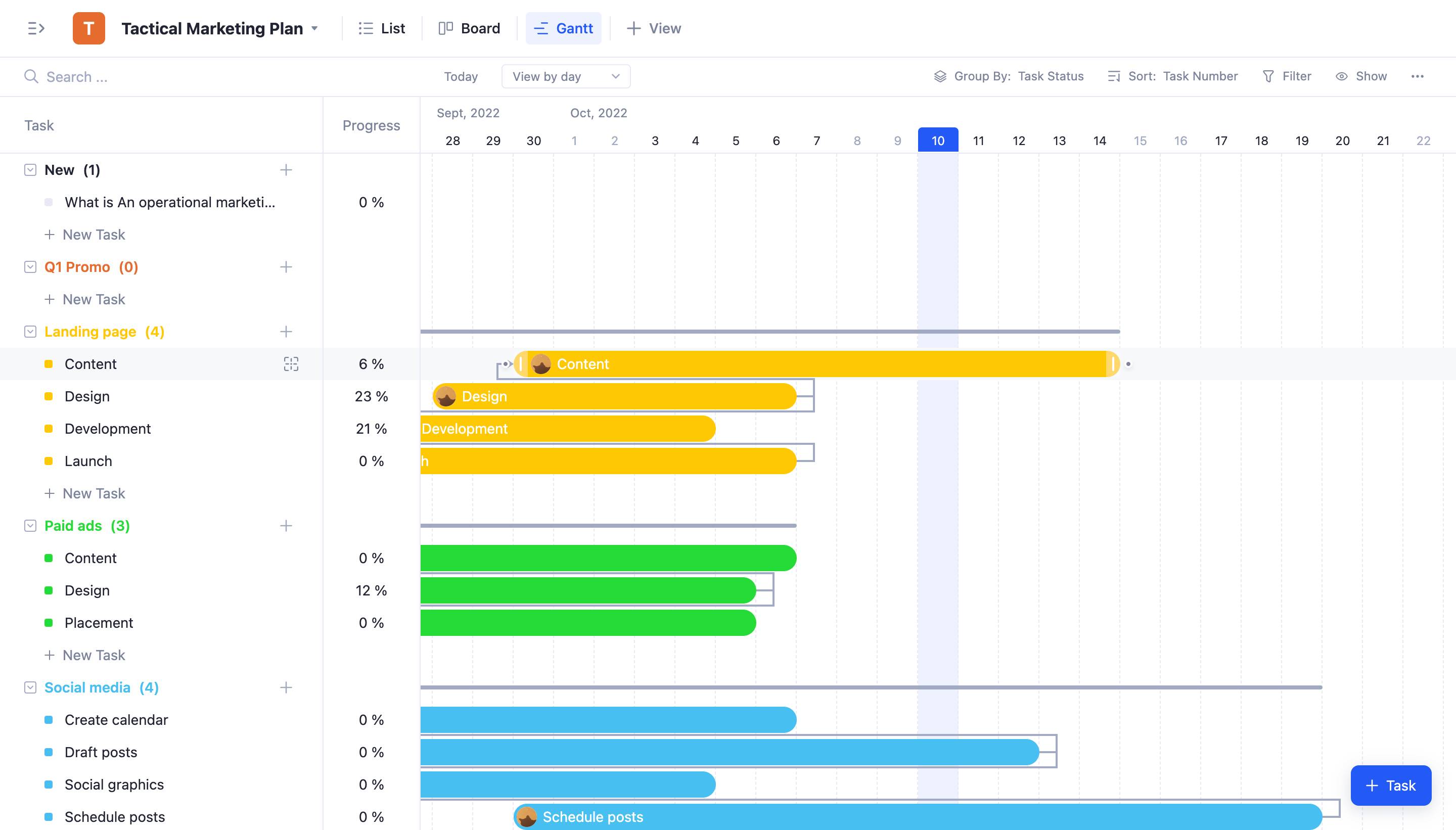Screen dimensions: 1456x830
Task: Switch to the Board view tab
Action: [x=469, y=28]
